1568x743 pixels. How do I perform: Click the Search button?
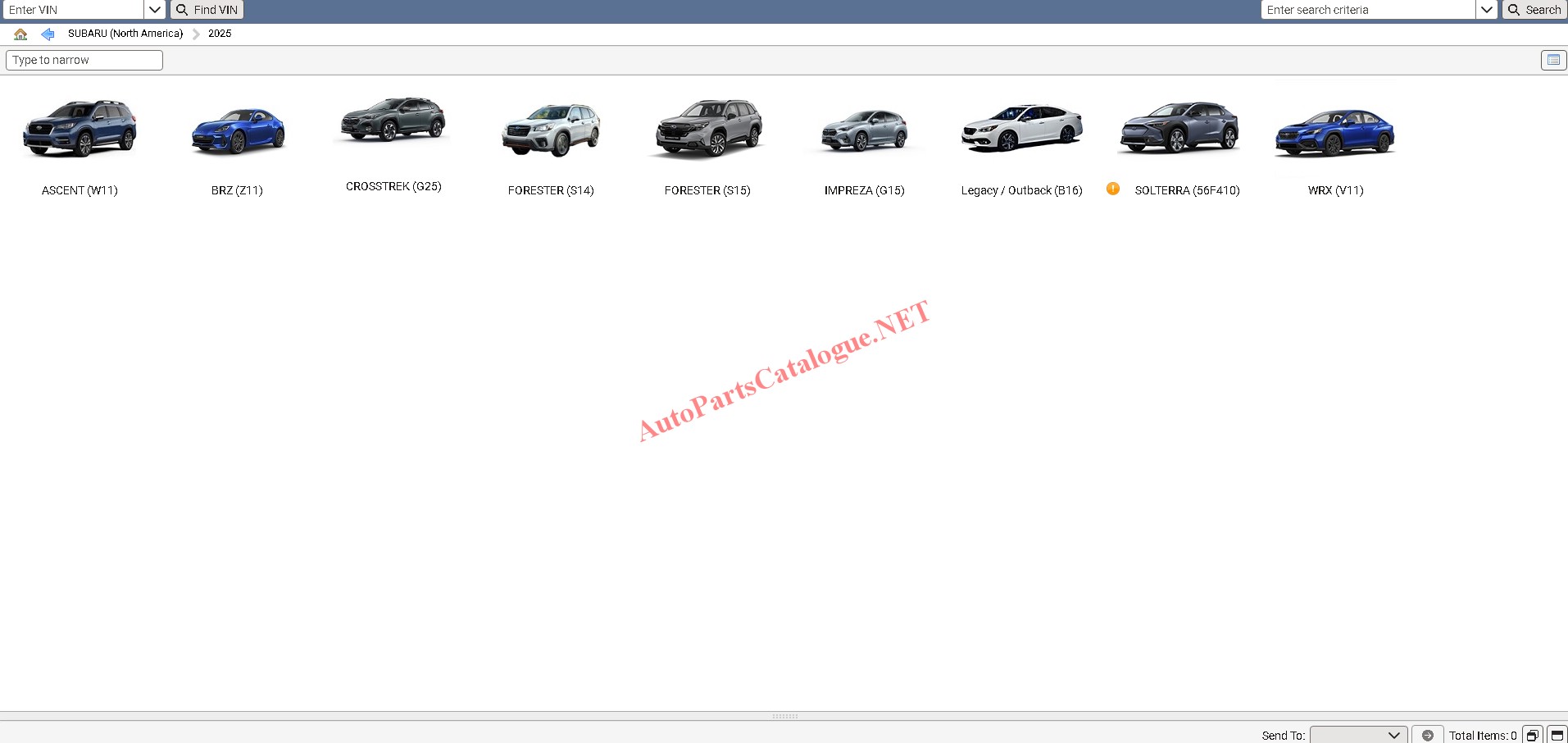click(1534, 10)
